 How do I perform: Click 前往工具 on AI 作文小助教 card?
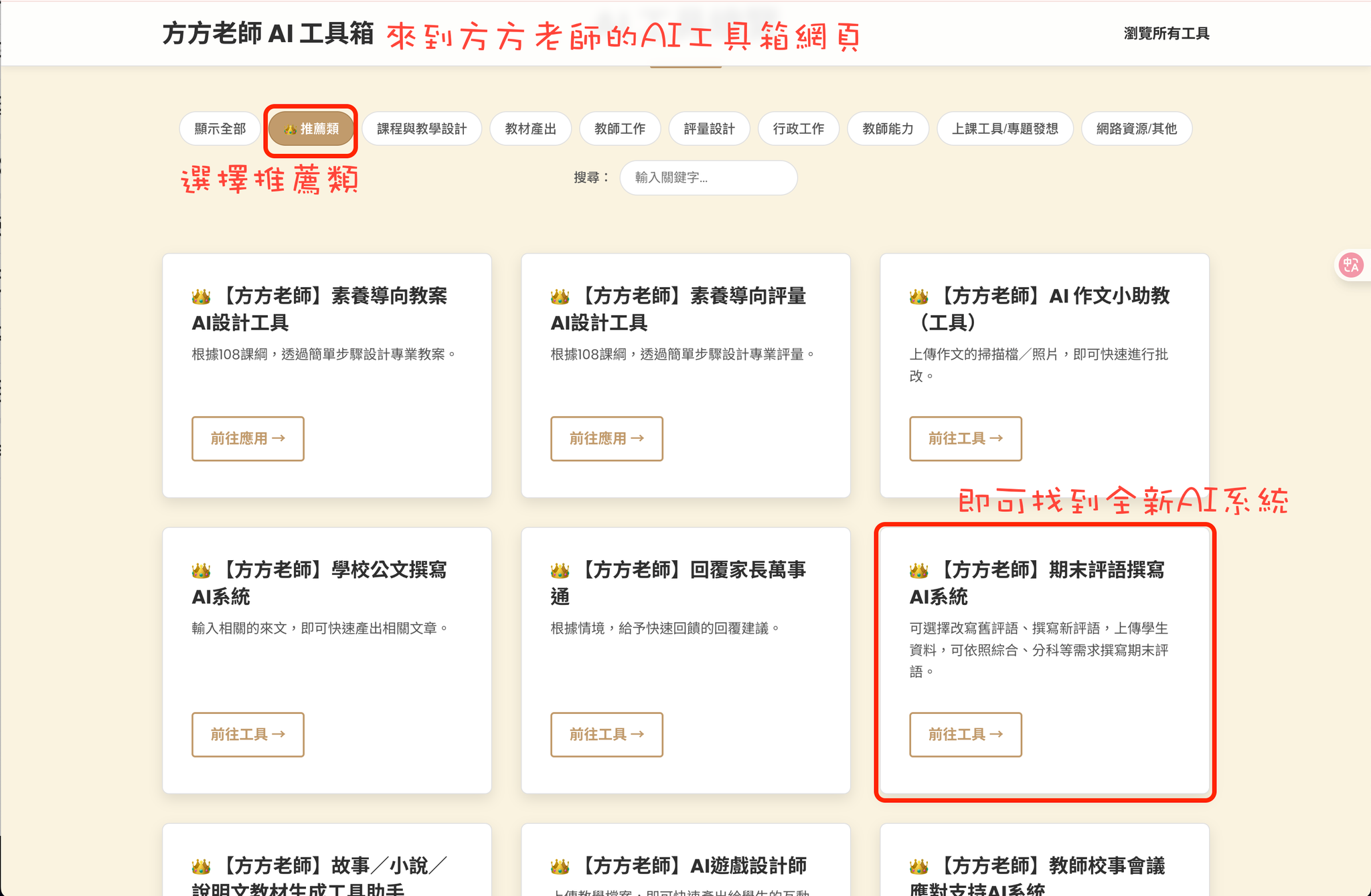coord(965,439)
